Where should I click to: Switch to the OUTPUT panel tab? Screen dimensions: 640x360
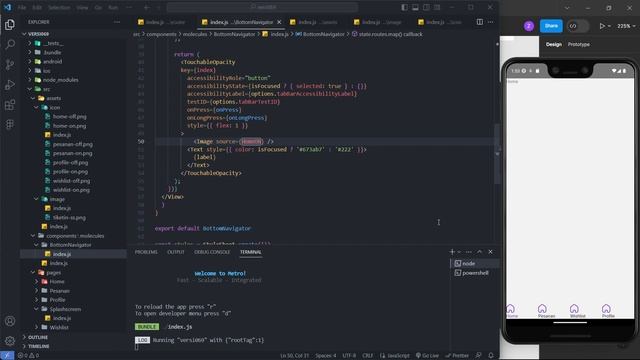(176, 252)
